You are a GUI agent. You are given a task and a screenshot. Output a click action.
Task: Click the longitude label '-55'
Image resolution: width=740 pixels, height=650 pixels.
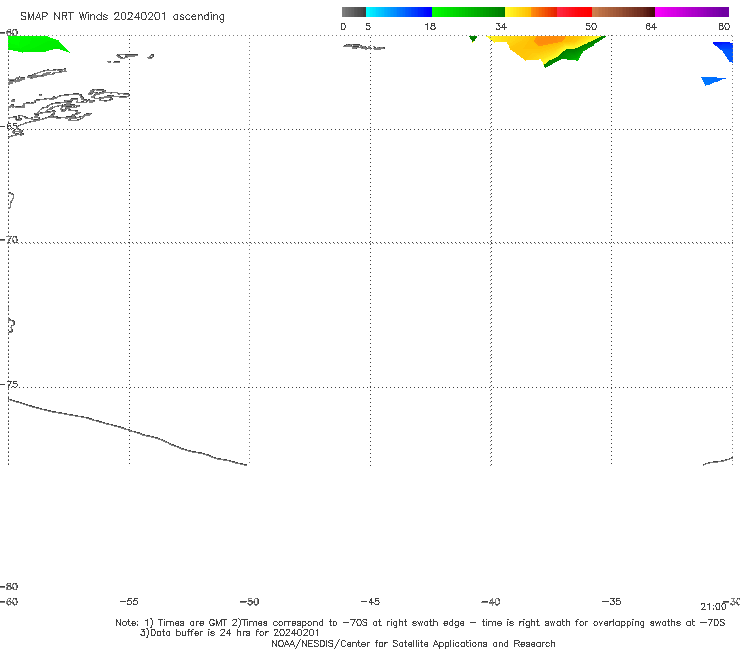(129, 602)
